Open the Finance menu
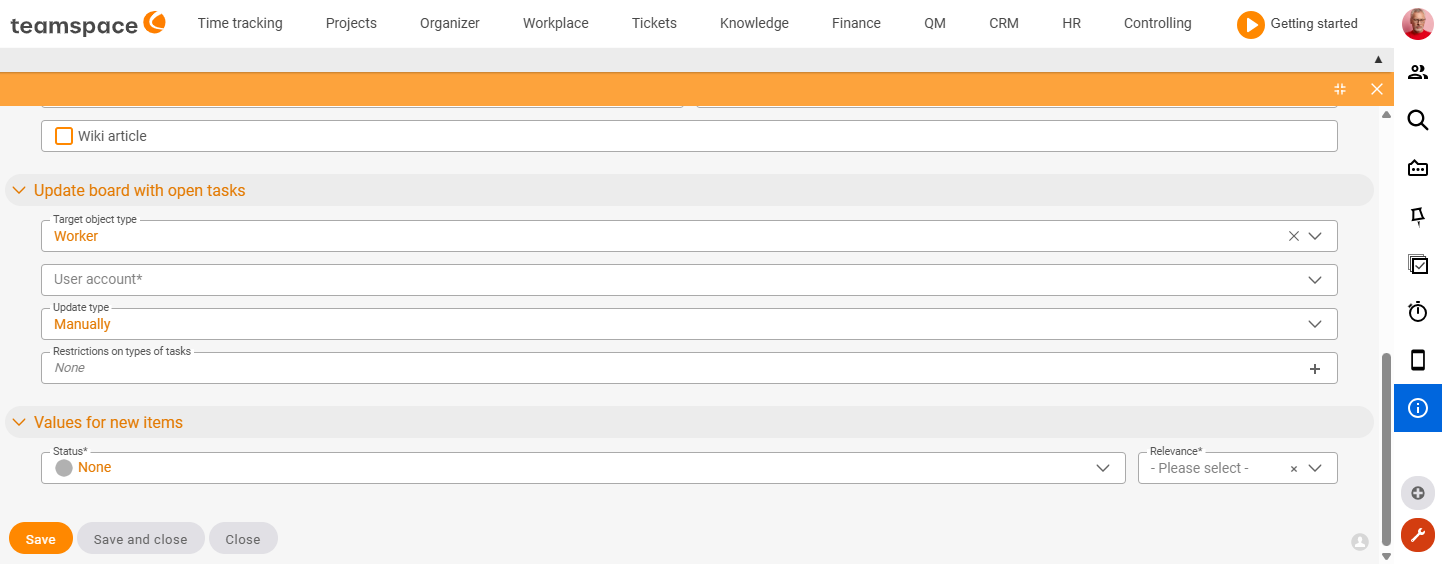The height and width of the screenshot is (564, 1442). tap(856, 23)
